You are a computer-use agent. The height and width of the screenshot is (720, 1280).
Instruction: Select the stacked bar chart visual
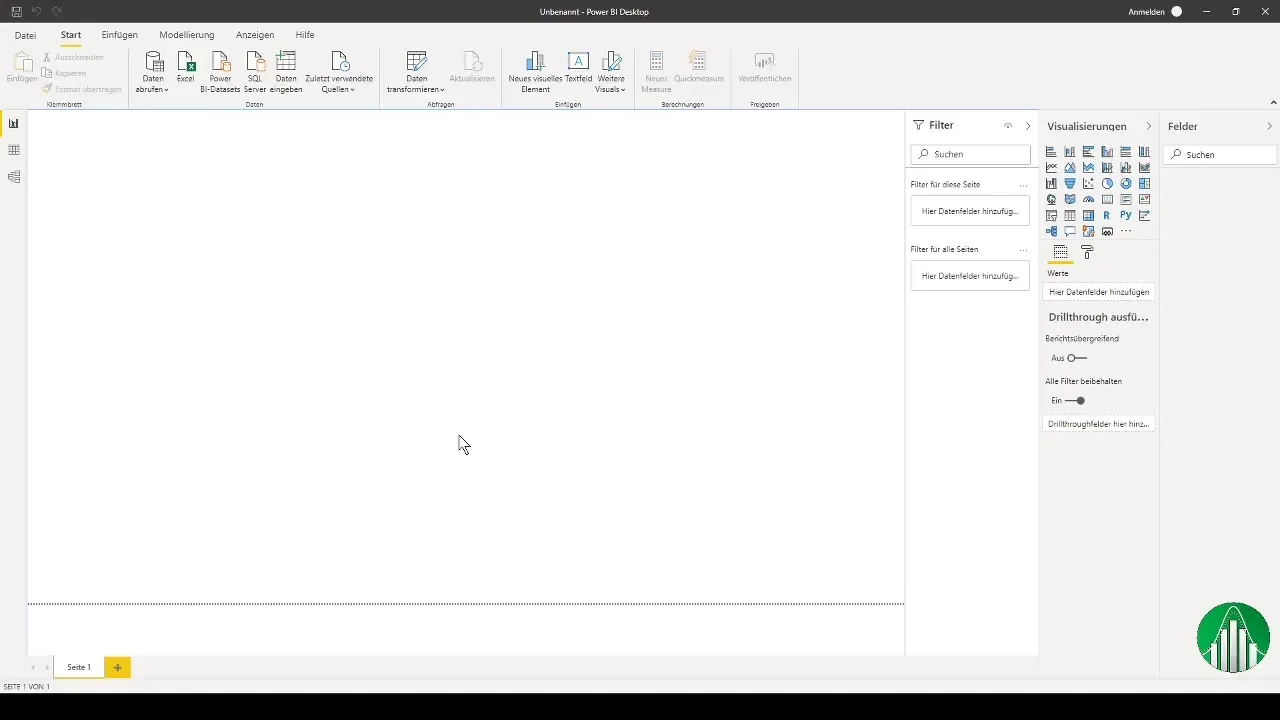1051,152
